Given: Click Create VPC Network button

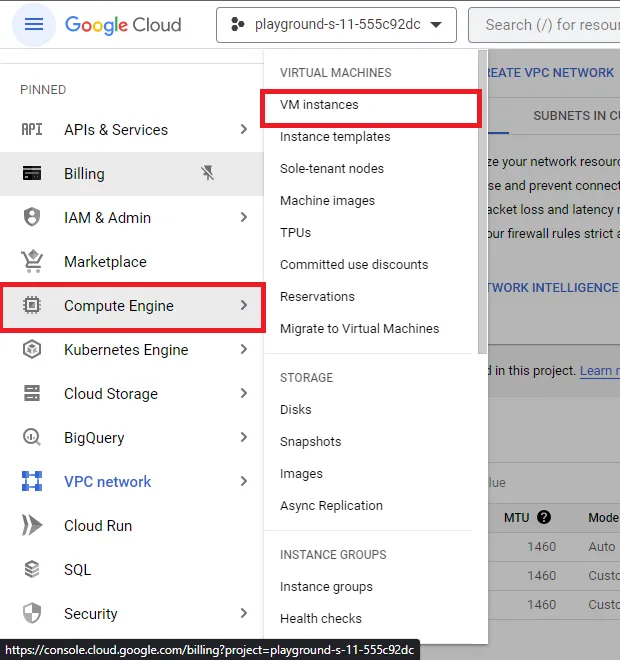Looking at the screenshot, I should (x=551, y=72).
